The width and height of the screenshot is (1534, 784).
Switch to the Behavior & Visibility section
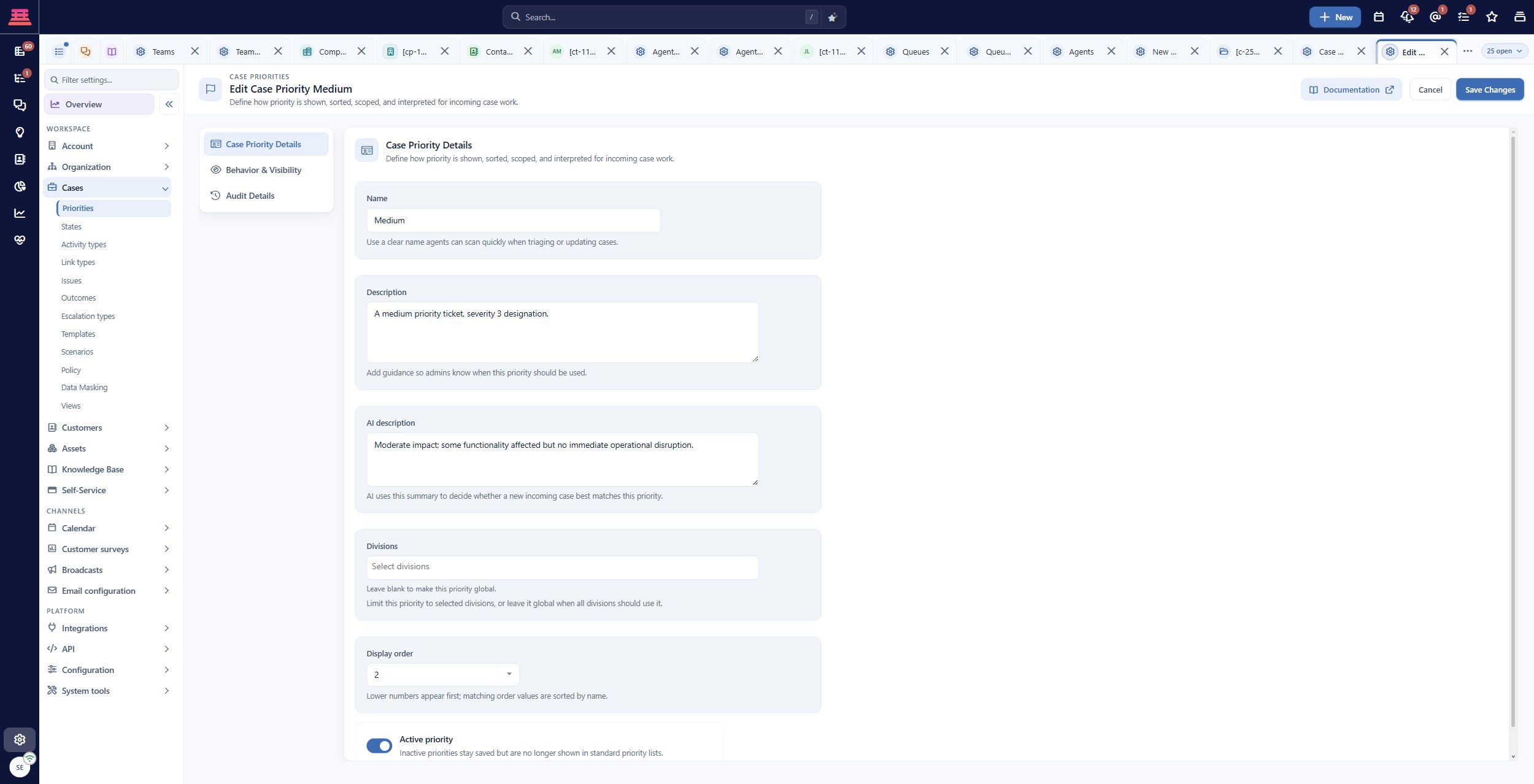[x=266, y=170]
